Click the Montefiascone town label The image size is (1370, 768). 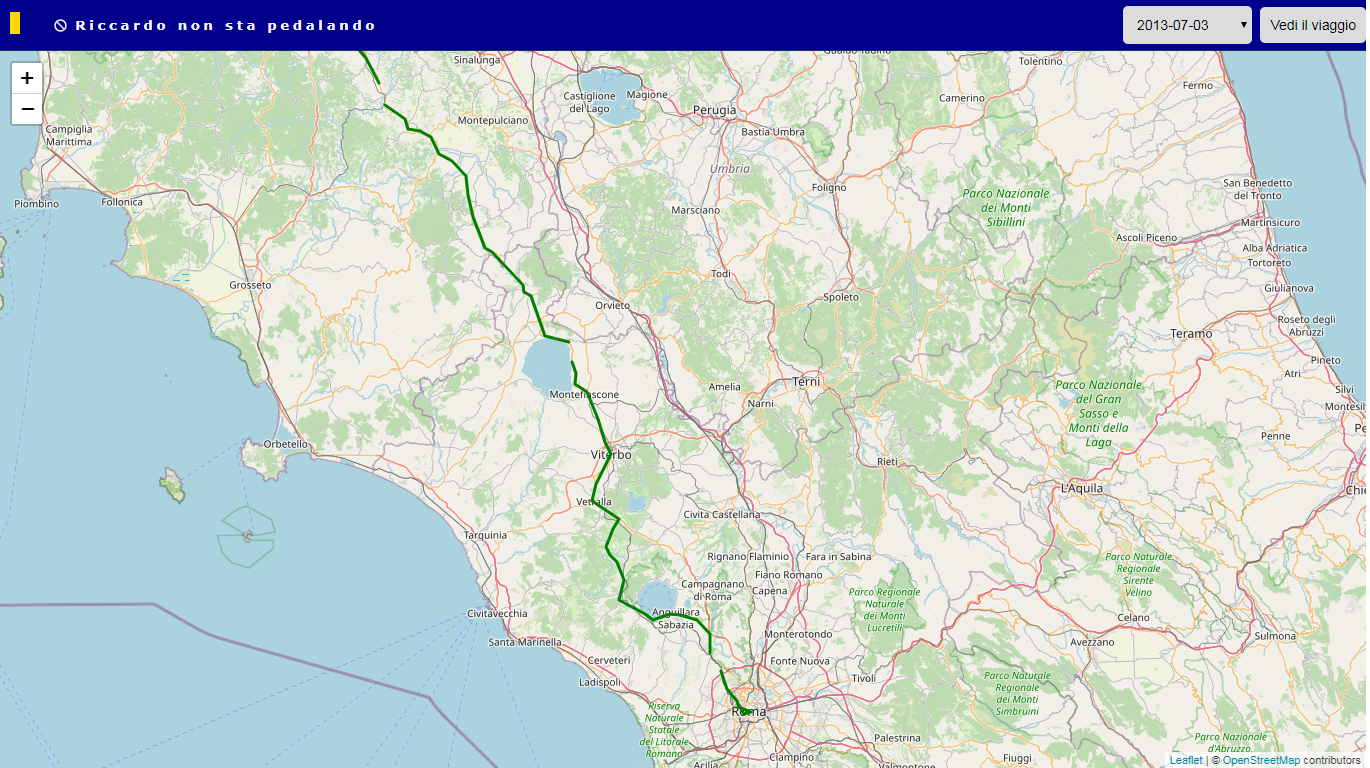coord(584,395)
